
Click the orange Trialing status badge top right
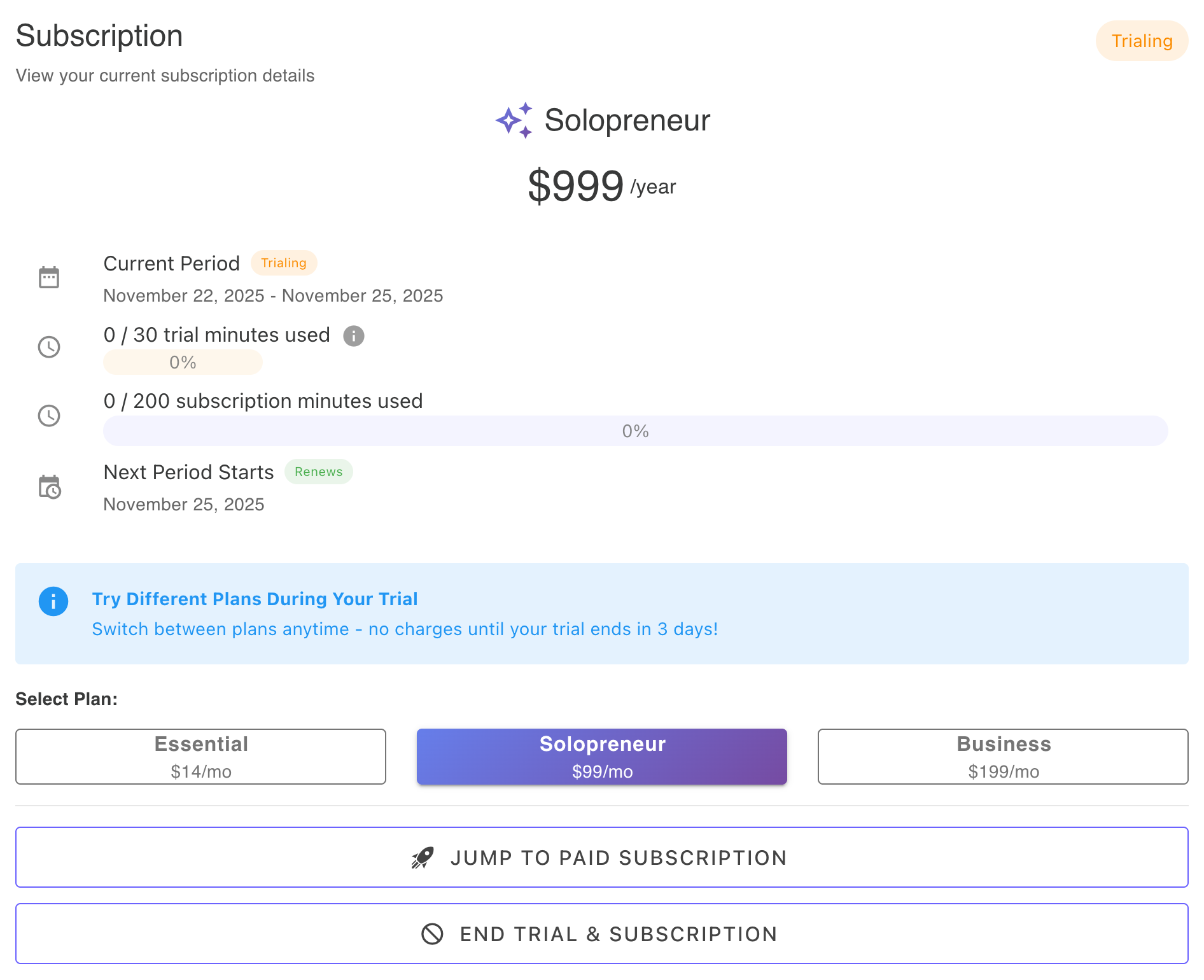click(x=1142, y=41)
